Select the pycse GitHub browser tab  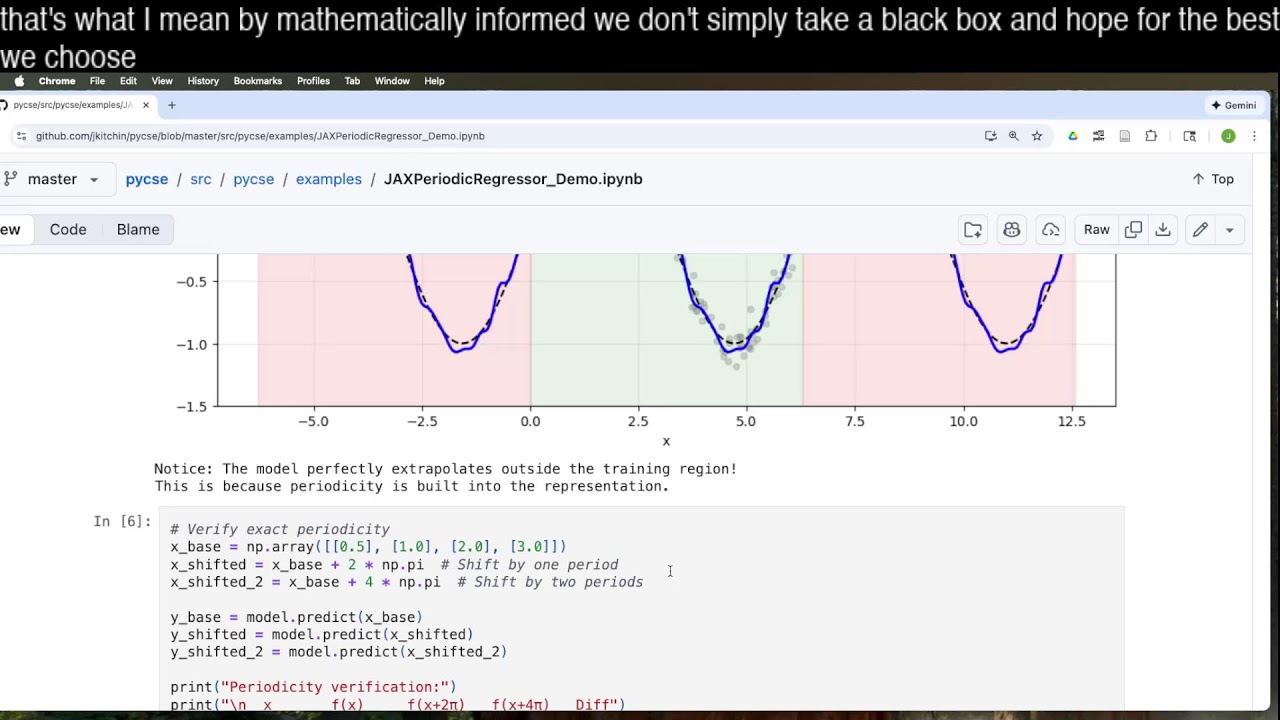pos(72,105)
